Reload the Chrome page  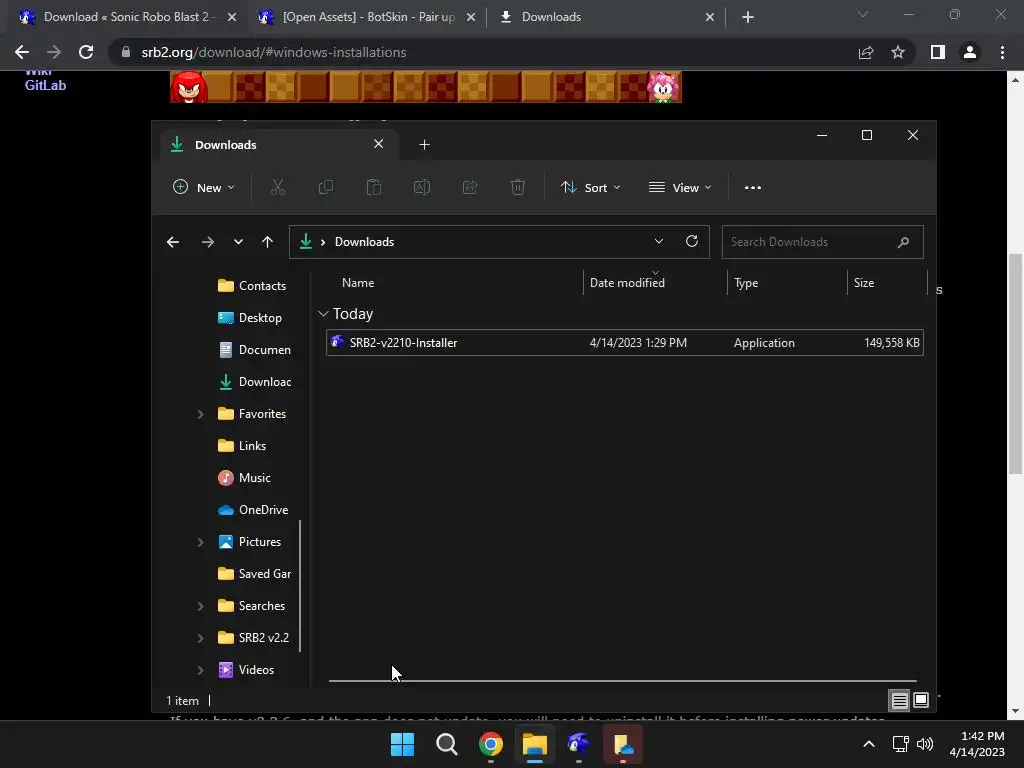coord(86,52)
